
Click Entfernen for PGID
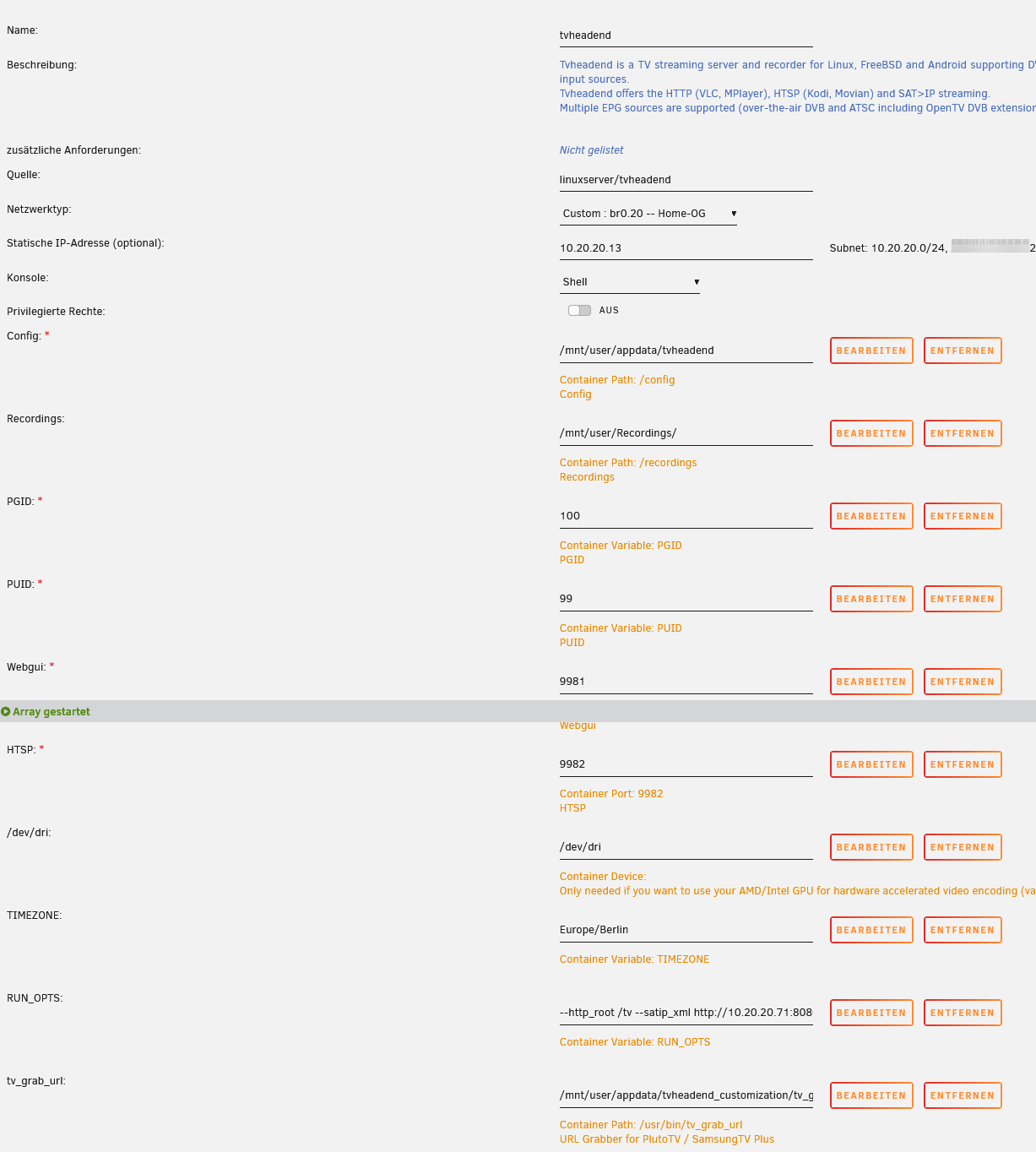coord(963,516)
